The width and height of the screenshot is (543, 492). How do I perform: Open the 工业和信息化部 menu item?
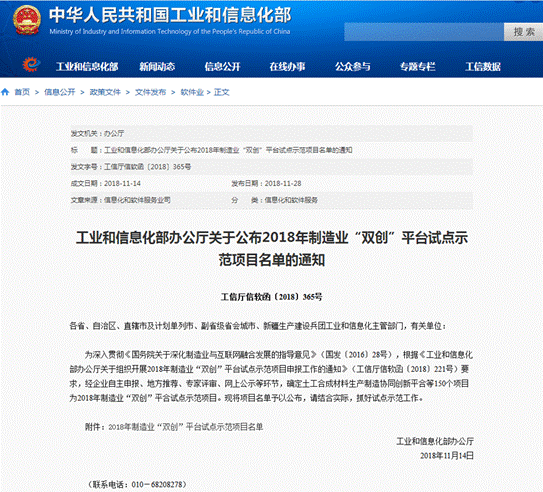(x=87, y=66)
